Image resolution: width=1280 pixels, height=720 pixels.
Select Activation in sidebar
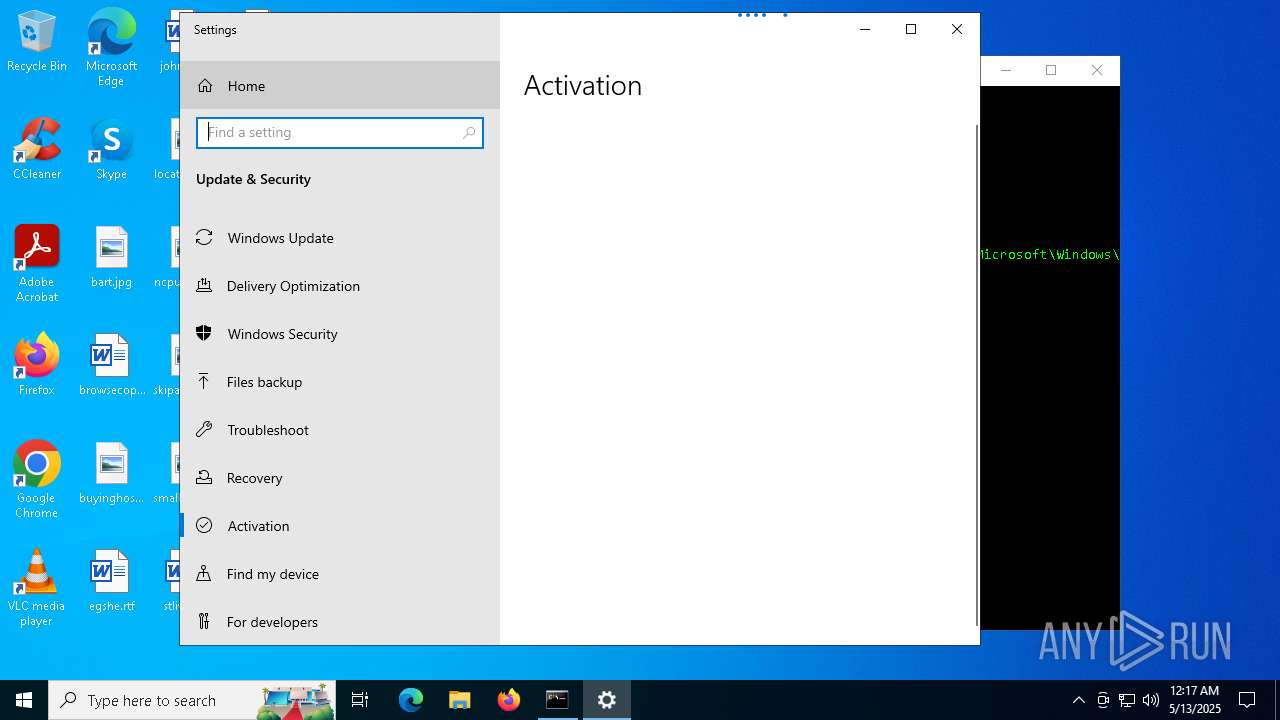340,526
